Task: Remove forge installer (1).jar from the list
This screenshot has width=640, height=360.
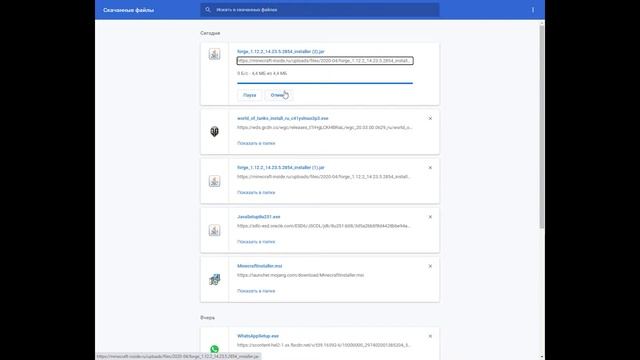Action: (x=430, y=168)
